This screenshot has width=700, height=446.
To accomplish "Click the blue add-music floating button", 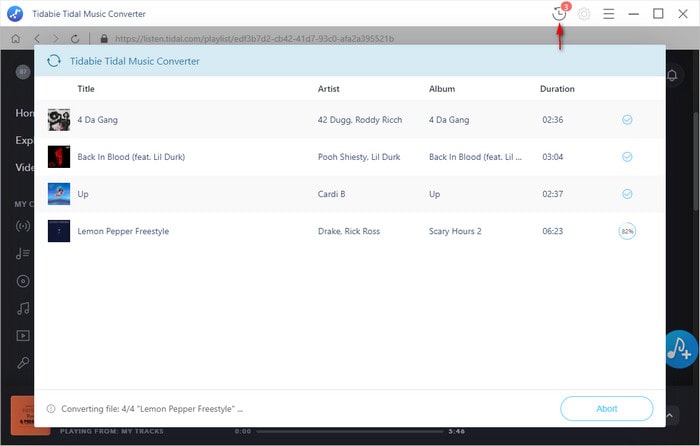I will point(680,349).
